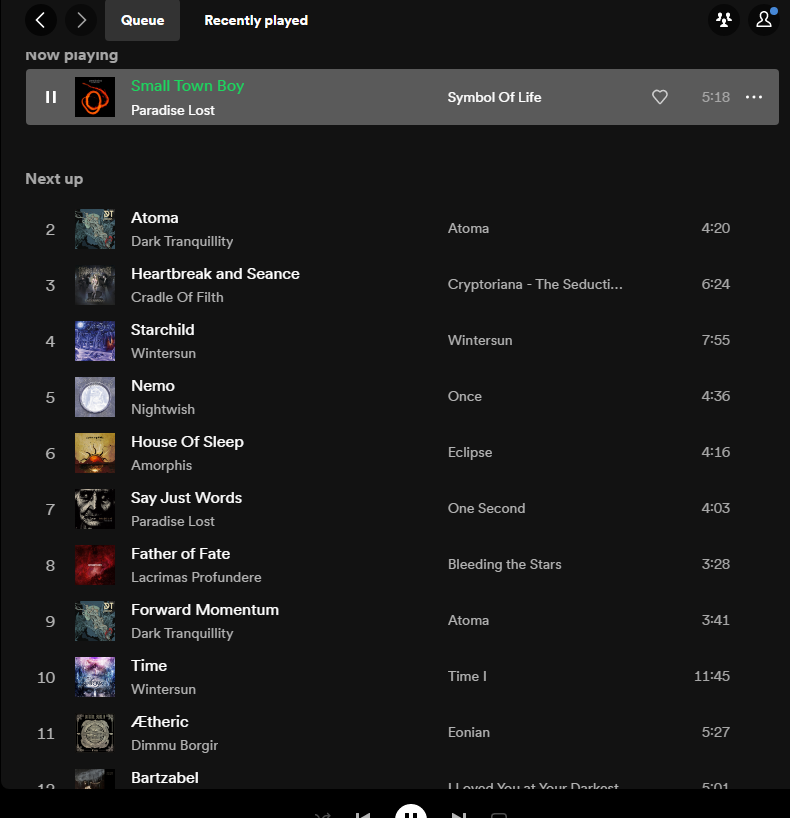The height and width of the screenshot is (818, 790).
Task: Pause Small Town Boy in the queue row
Action: pos(51,97)
